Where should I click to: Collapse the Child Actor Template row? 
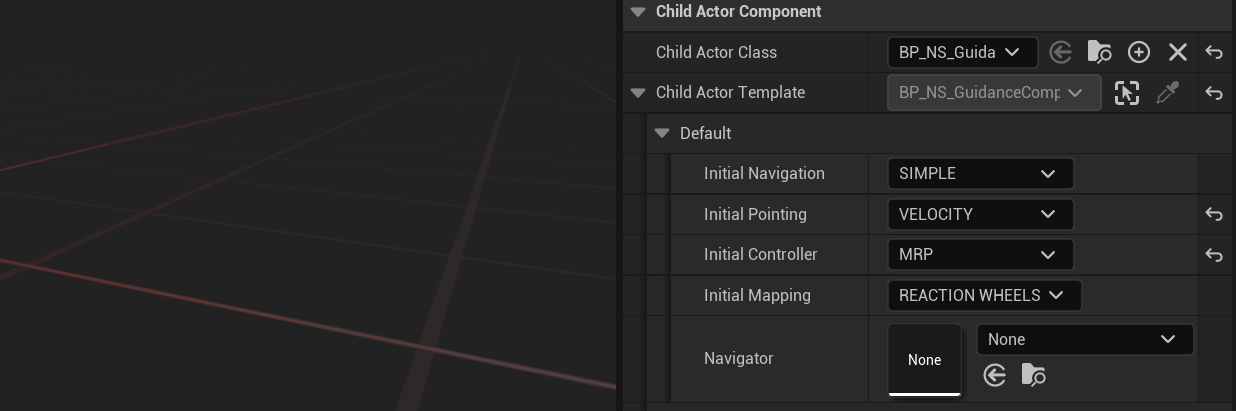[x=638, y=93]
